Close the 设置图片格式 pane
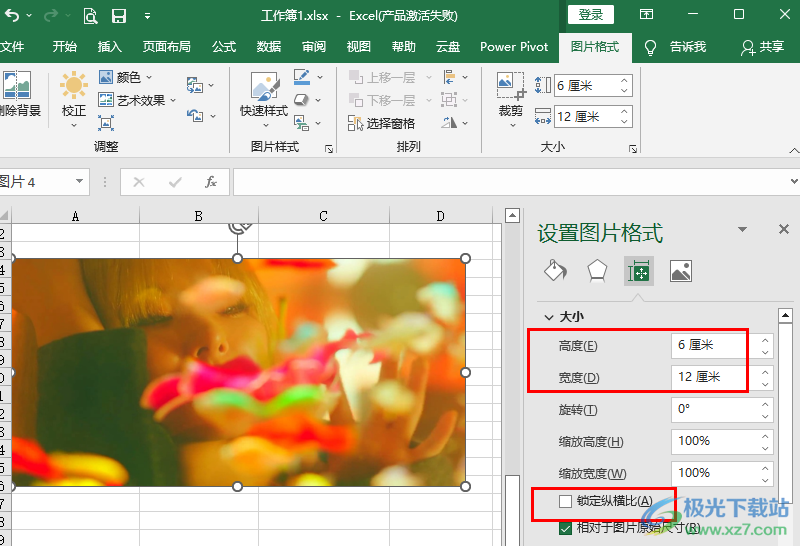This screenshot has height=546, width=800. 784,229
